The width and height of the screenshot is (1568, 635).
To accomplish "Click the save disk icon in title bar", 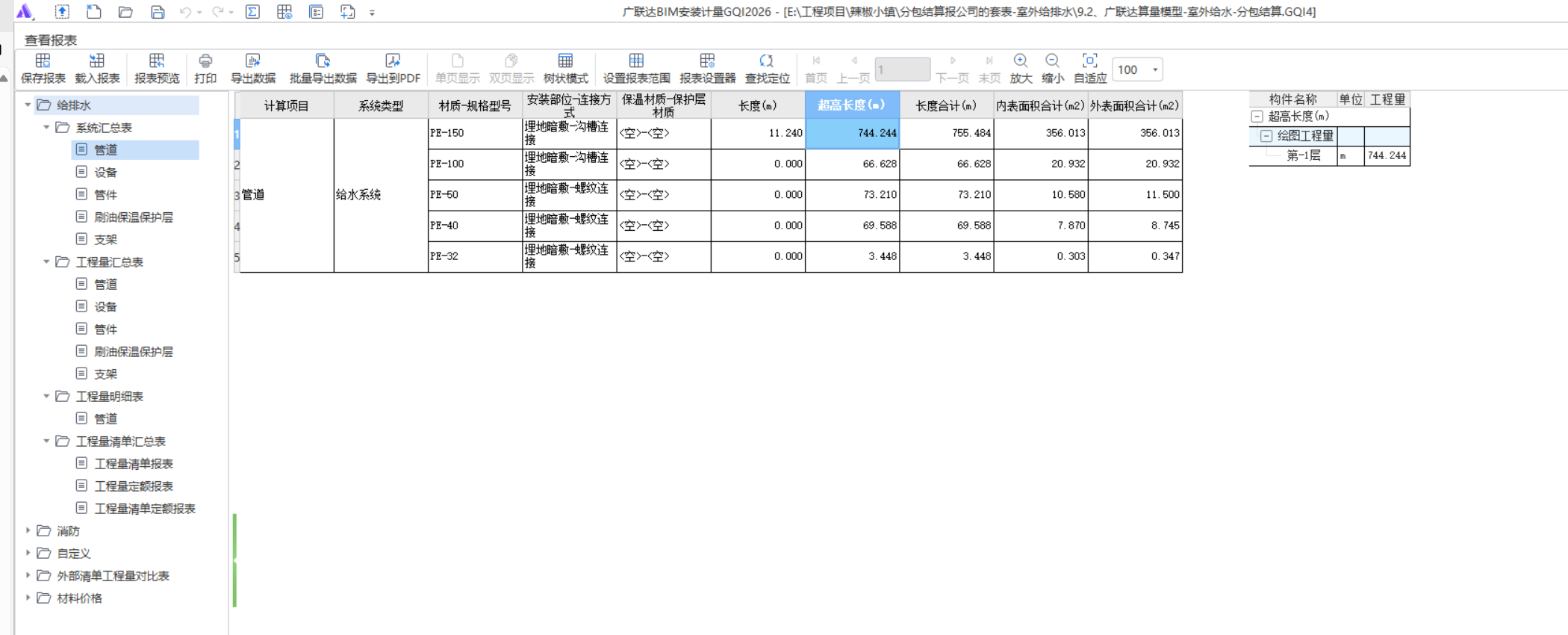I will pos(158,12).
